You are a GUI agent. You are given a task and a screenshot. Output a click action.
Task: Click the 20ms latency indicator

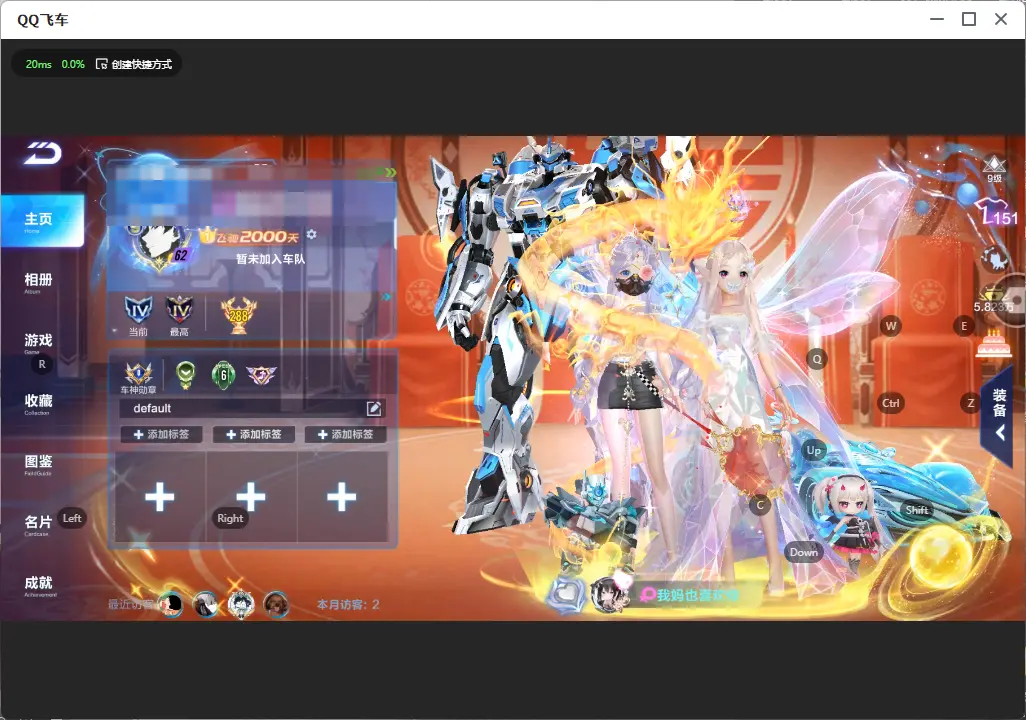[x=39, y=64]
